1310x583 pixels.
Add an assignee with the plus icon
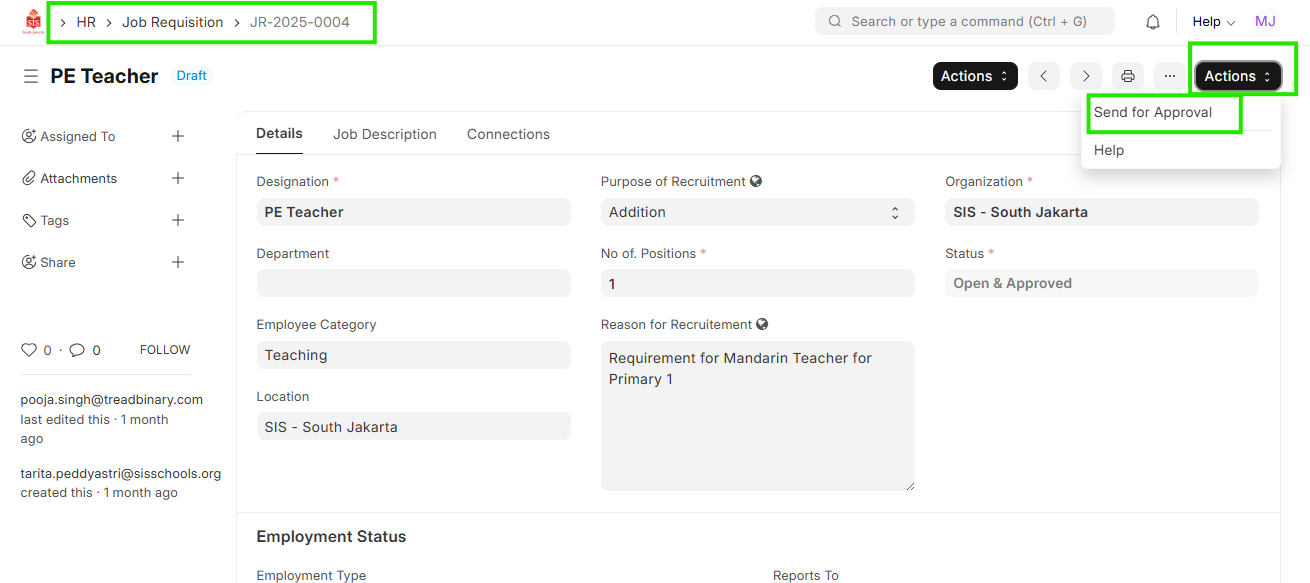(x=178, y=136)
